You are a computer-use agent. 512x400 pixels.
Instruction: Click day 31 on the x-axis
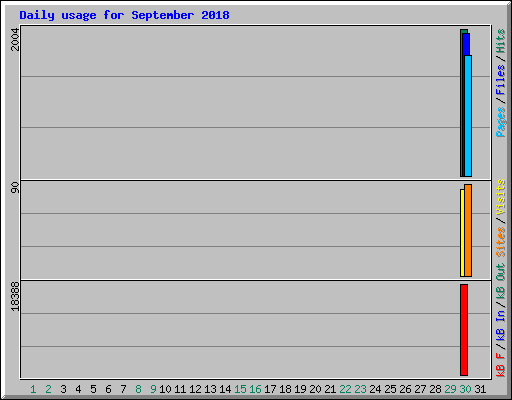click(x=480, y=389)
